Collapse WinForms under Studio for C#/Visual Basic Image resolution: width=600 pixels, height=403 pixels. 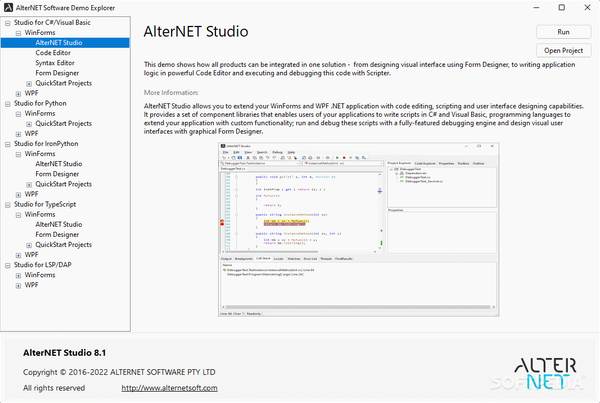[x=18, y=33]
